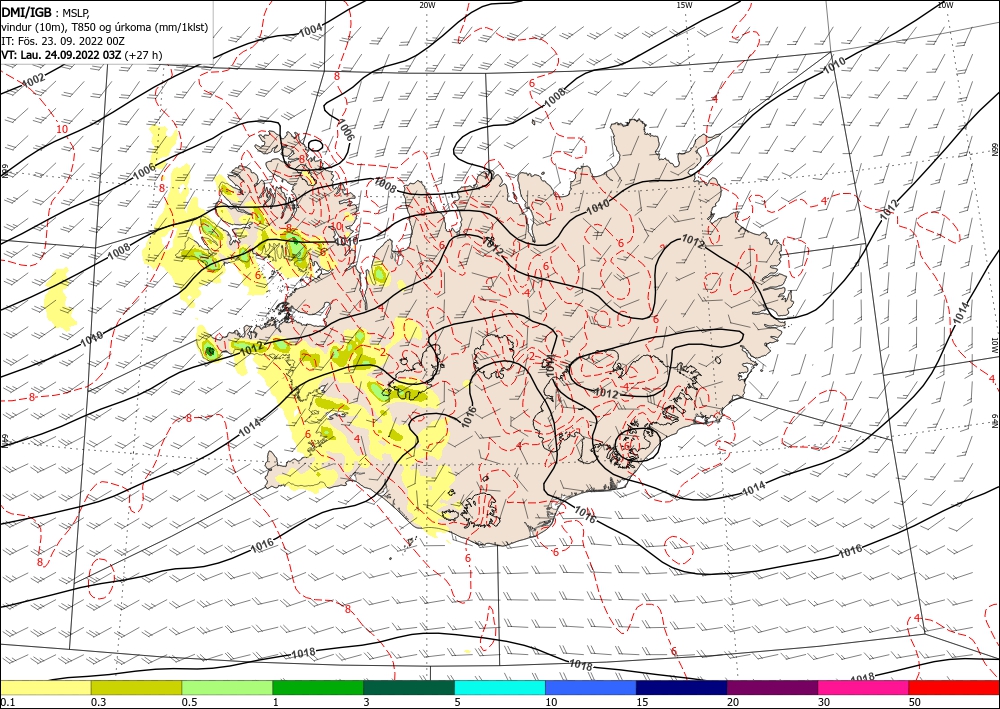This screenshot has width=1000, height=709.
Task: Pick the blue 10–15 legend color segment
Action: (x=591, y=687)
